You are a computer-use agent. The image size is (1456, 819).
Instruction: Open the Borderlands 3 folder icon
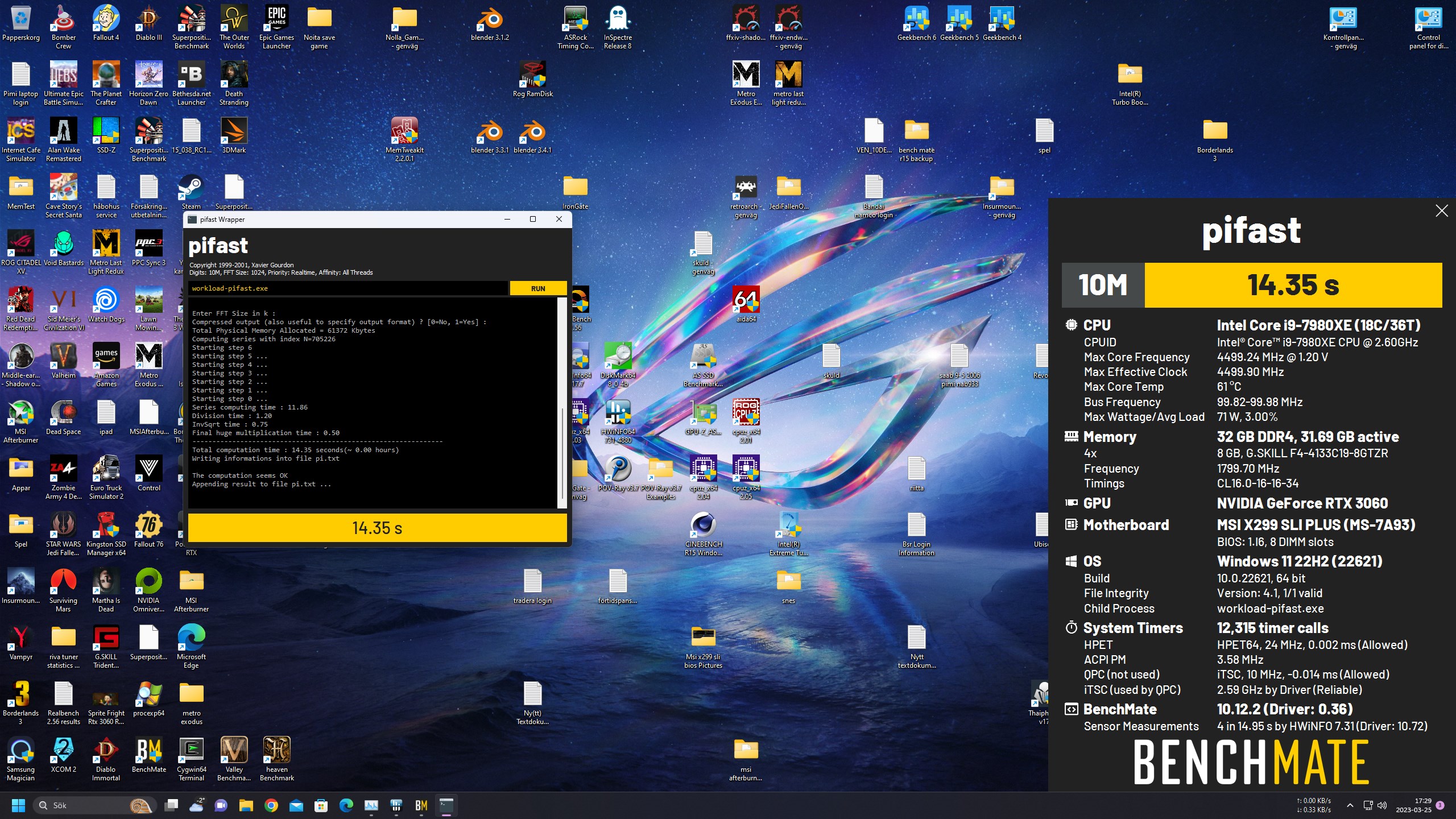point(1215,139)
